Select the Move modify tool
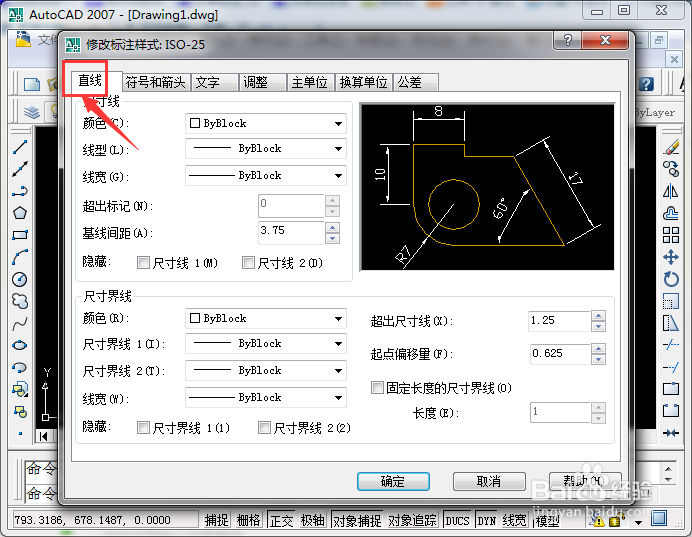 671,257
